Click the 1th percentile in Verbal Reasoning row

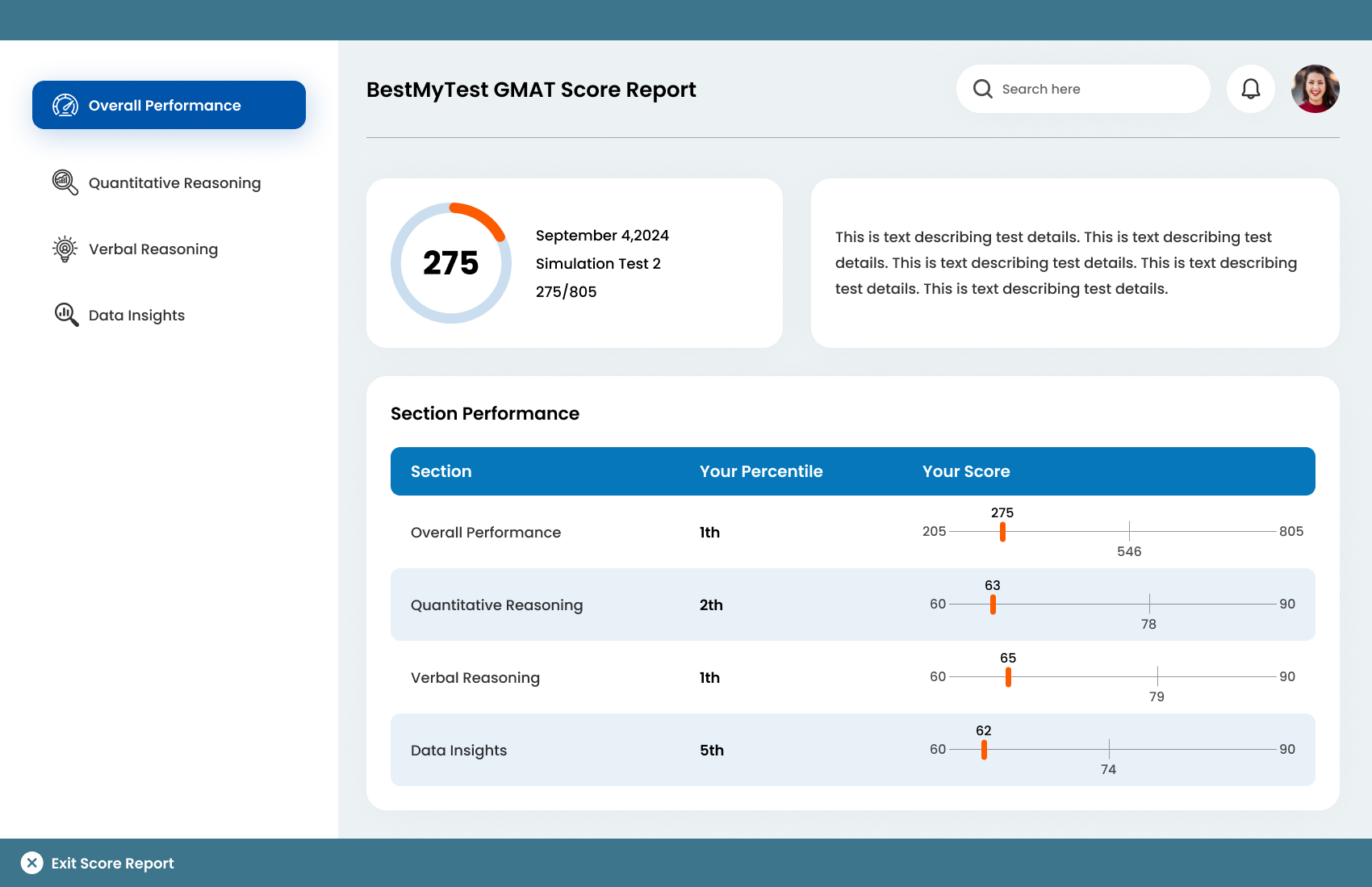click(709, 677)
